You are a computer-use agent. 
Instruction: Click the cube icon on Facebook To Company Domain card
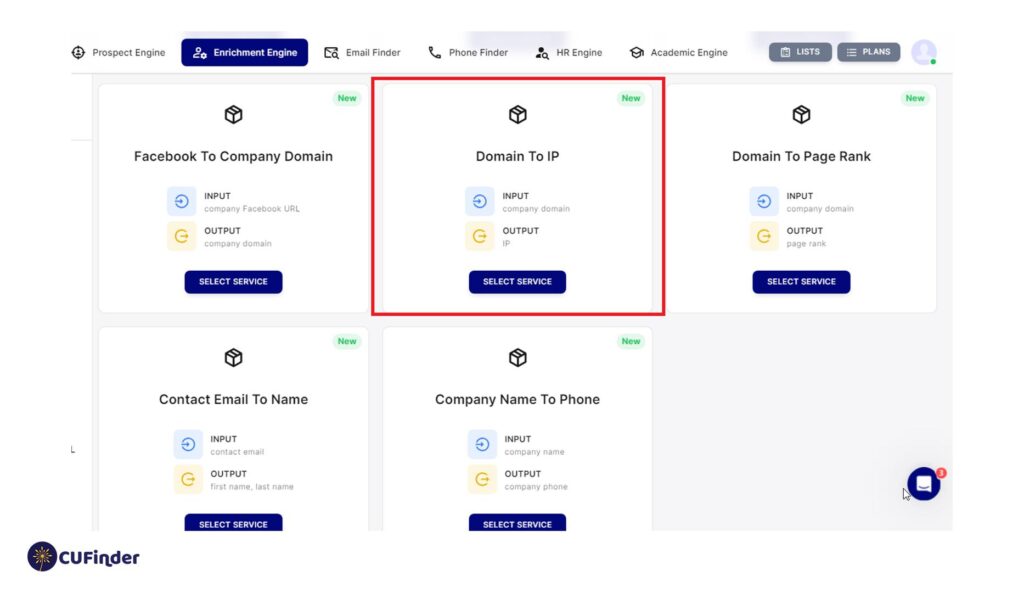click(x=233, y=115)
